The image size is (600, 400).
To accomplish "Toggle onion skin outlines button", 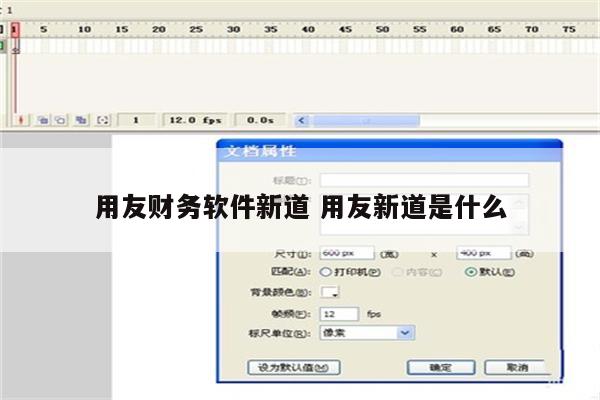I will pyautogui.click(x=60, y=120).
